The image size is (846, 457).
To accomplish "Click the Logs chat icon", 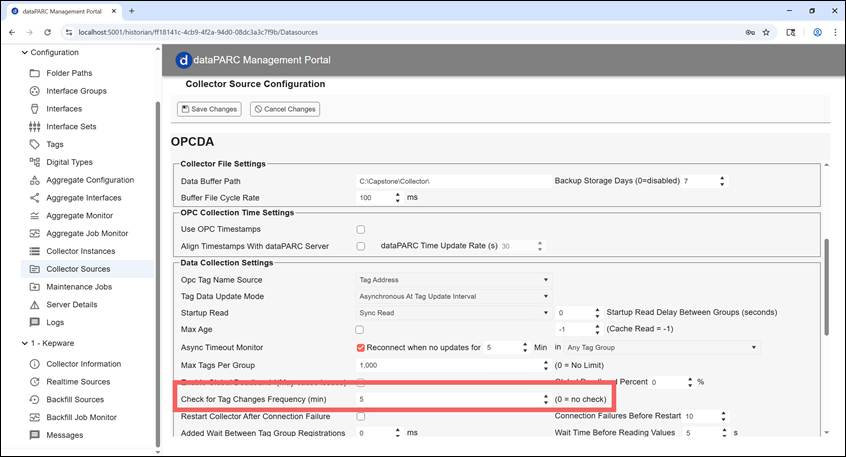I will point(35,322).
